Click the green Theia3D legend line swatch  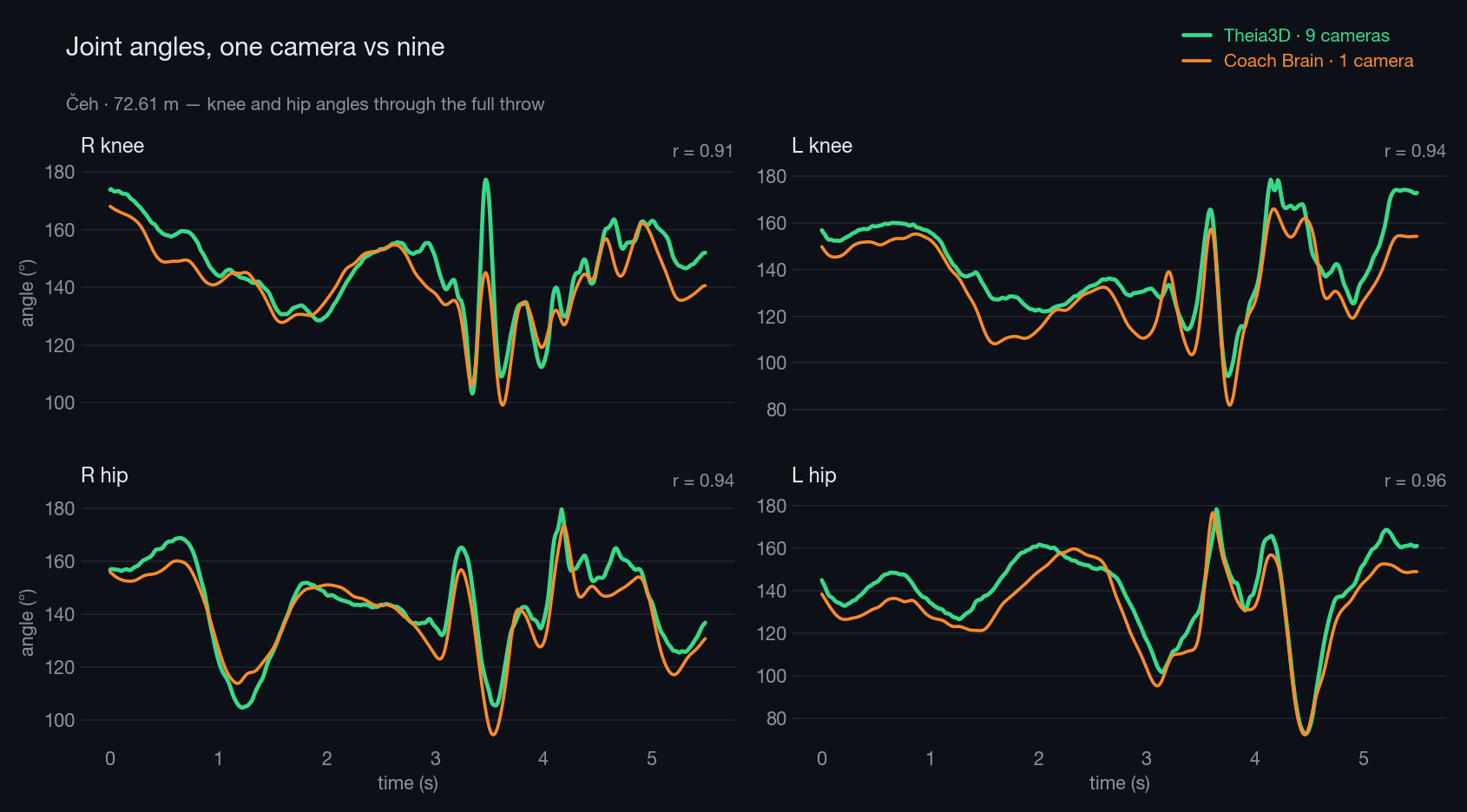click(x=1197, y=36)
